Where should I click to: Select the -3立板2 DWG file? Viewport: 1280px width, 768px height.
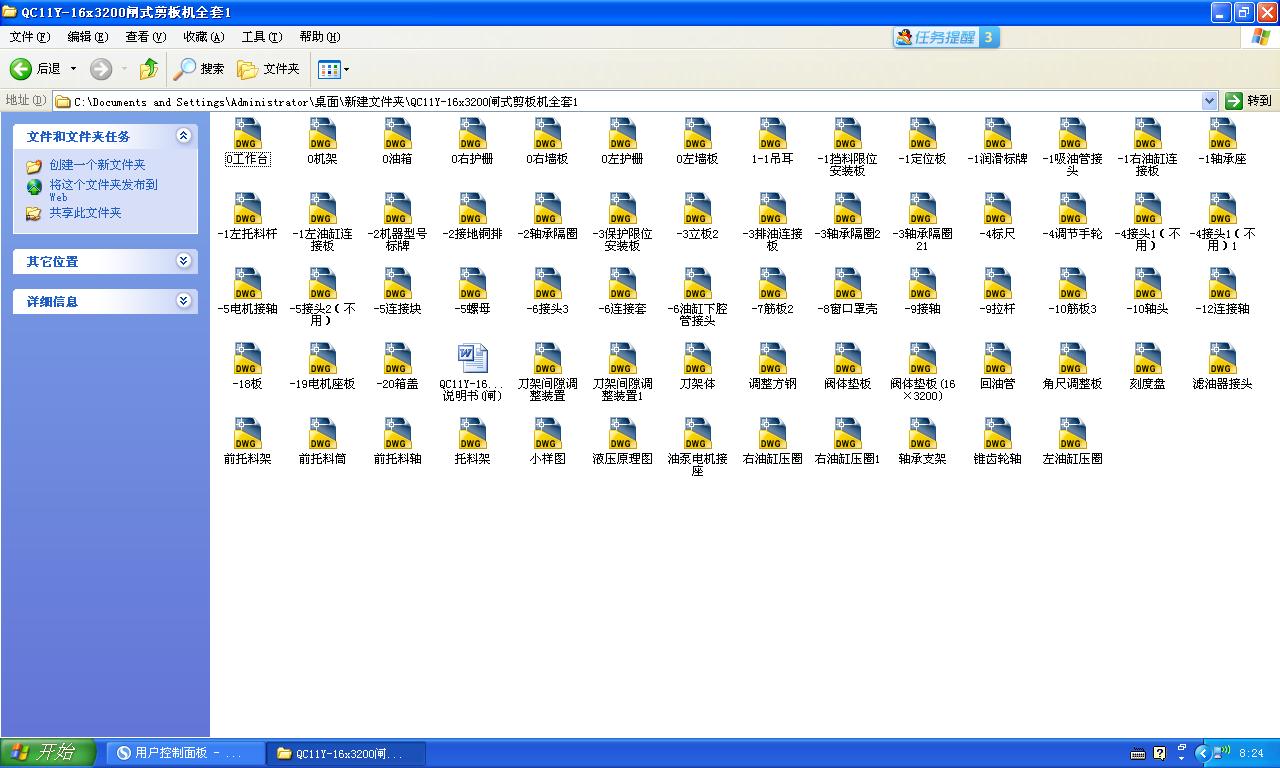click(x=697, y=216)
